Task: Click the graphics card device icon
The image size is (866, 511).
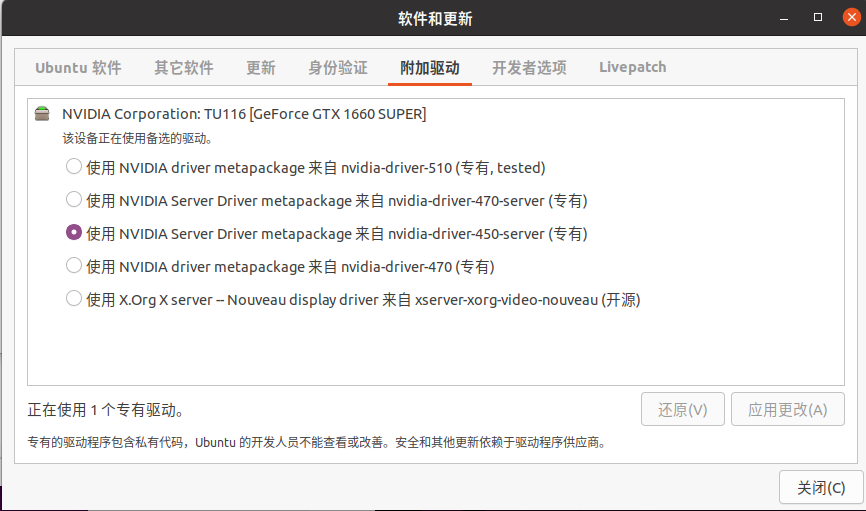Action: pyautogui.click(x=42, y=114)
